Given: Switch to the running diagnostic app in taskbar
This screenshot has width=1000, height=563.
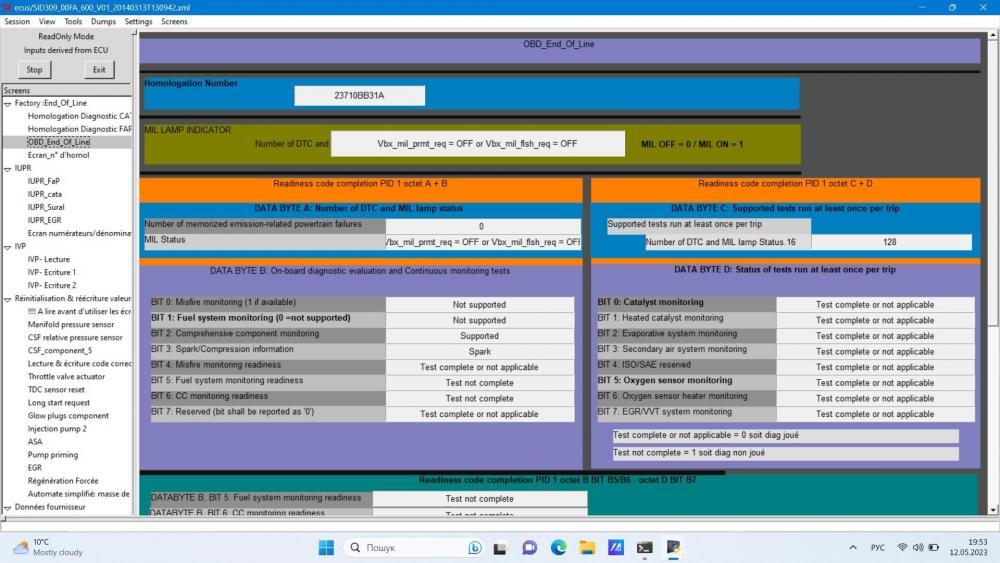Looking at the screenshot, I should point(673,548).
